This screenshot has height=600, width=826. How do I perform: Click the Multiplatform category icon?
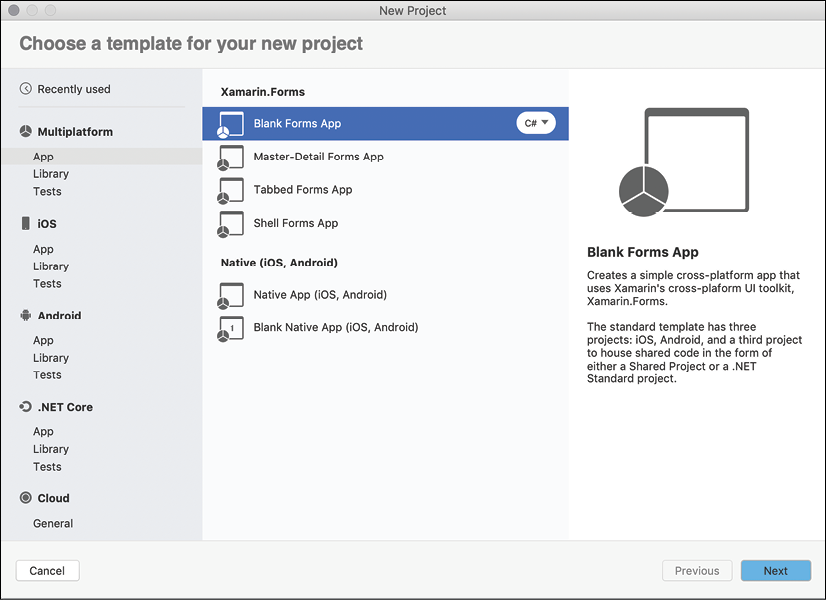pyautogui.click(x=26, y=132)
